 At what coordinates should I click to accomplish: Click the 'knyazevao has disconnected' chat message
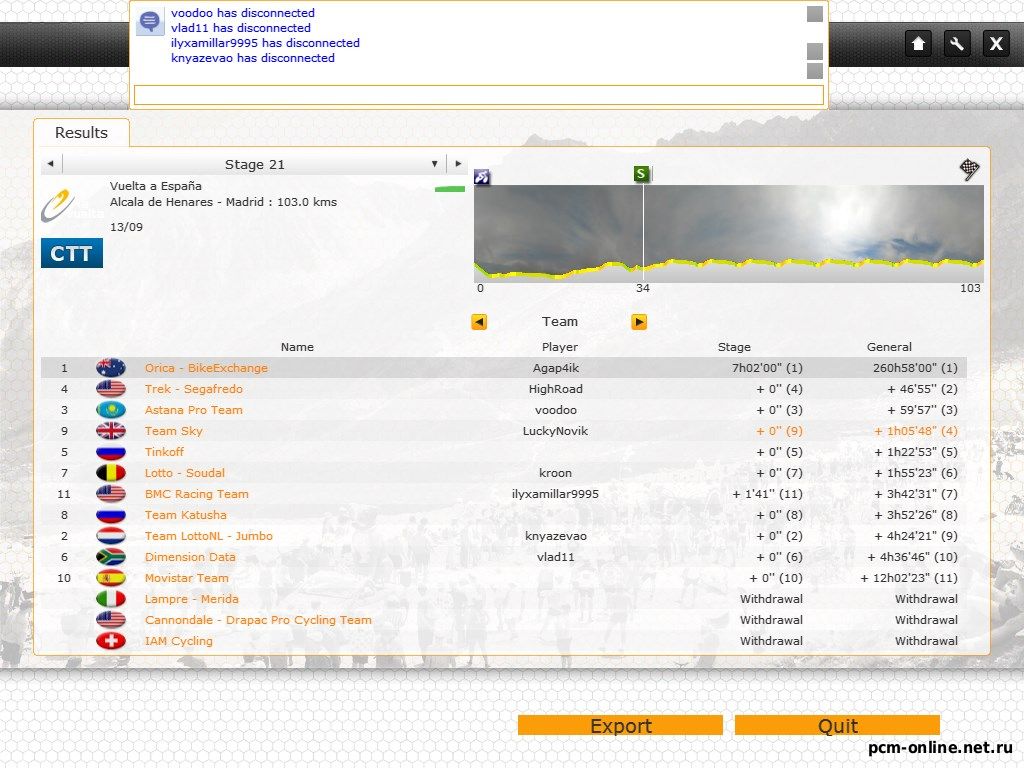(x=253, y=58)
